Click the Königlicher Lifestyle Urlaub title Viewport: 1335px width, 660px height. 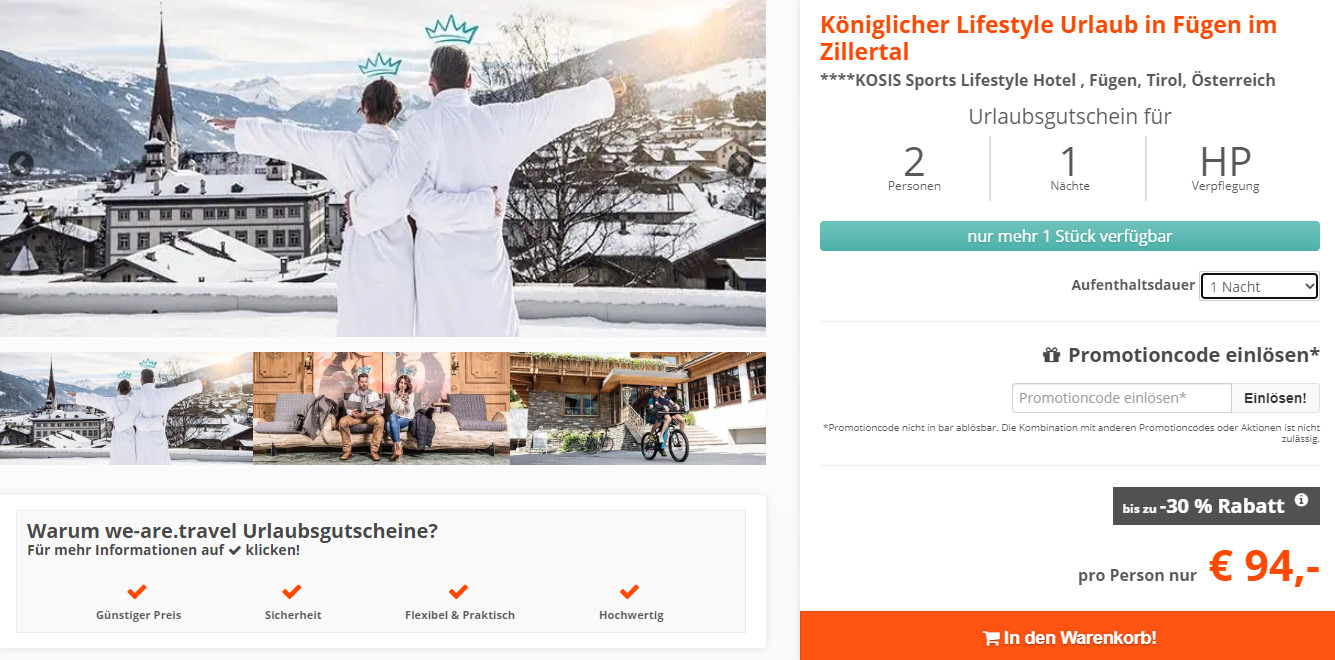[1048, 38]
